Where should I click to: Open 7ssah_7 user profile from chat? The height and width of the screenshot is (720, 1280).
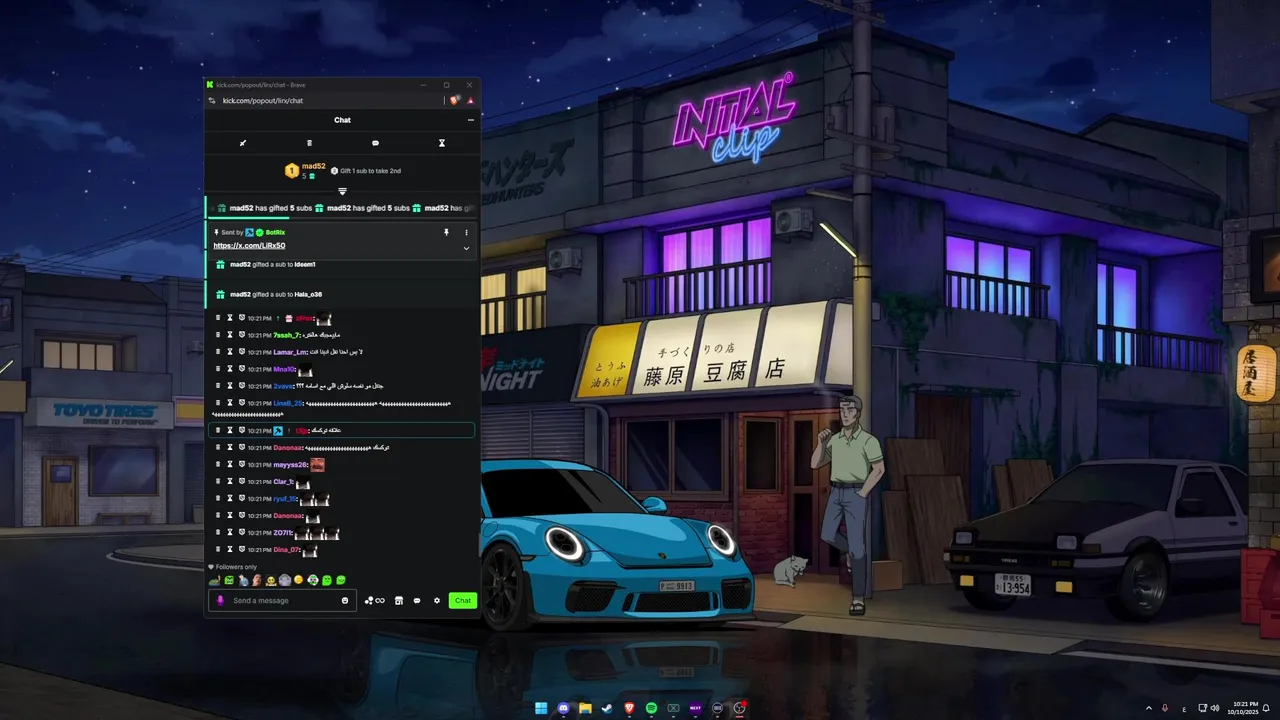click(286, 335)
